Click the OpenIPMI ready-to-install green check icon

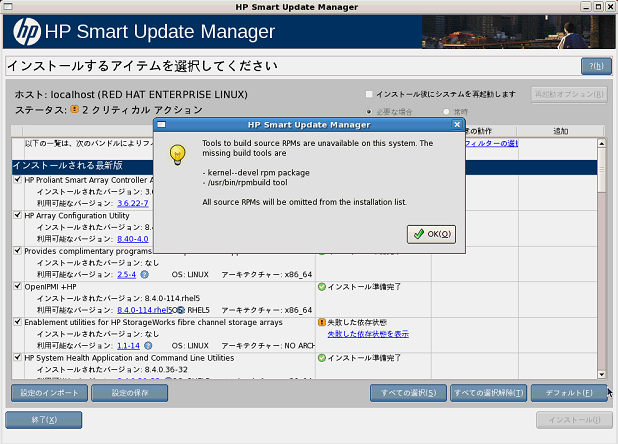click(x=322, y=286)
